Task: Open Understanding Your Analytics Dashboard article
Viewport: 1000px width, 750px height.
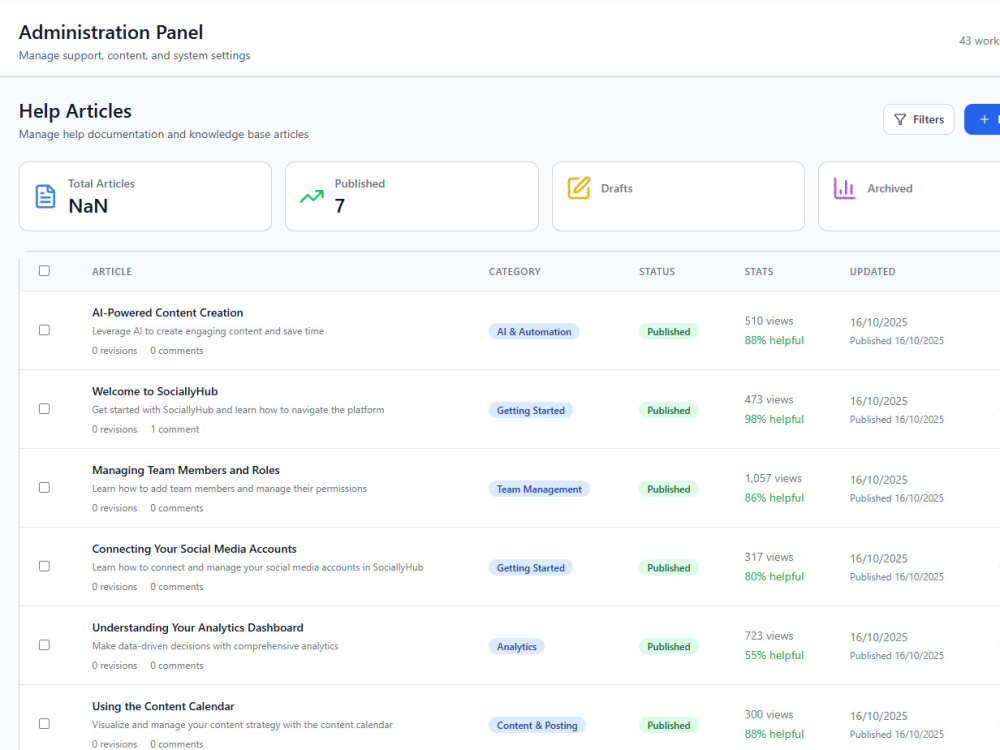Action: pyautogui.click(x=198, y=628)
